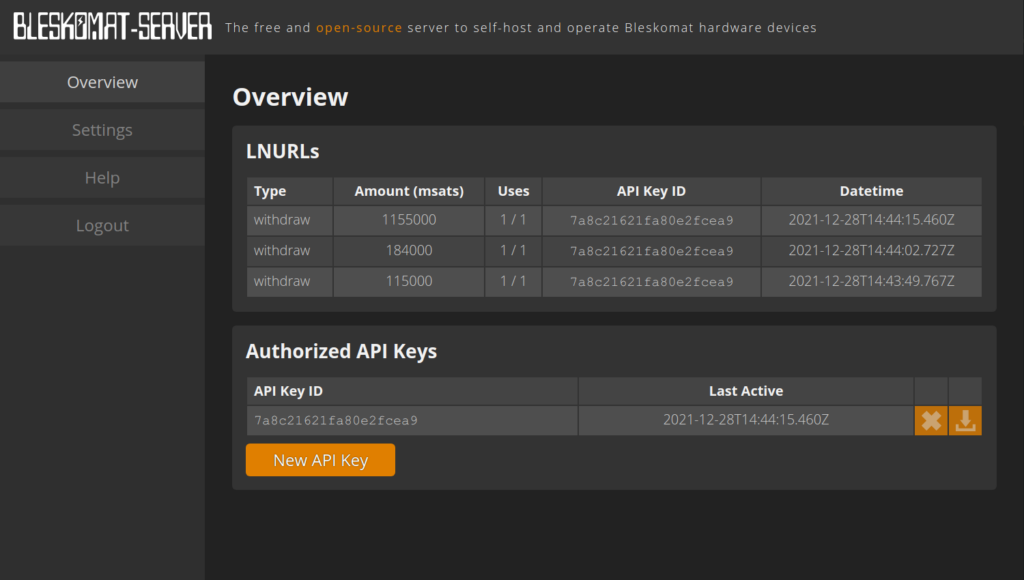Open the Help section
The width and height of the screenshot is (1024, 580).
103,178
